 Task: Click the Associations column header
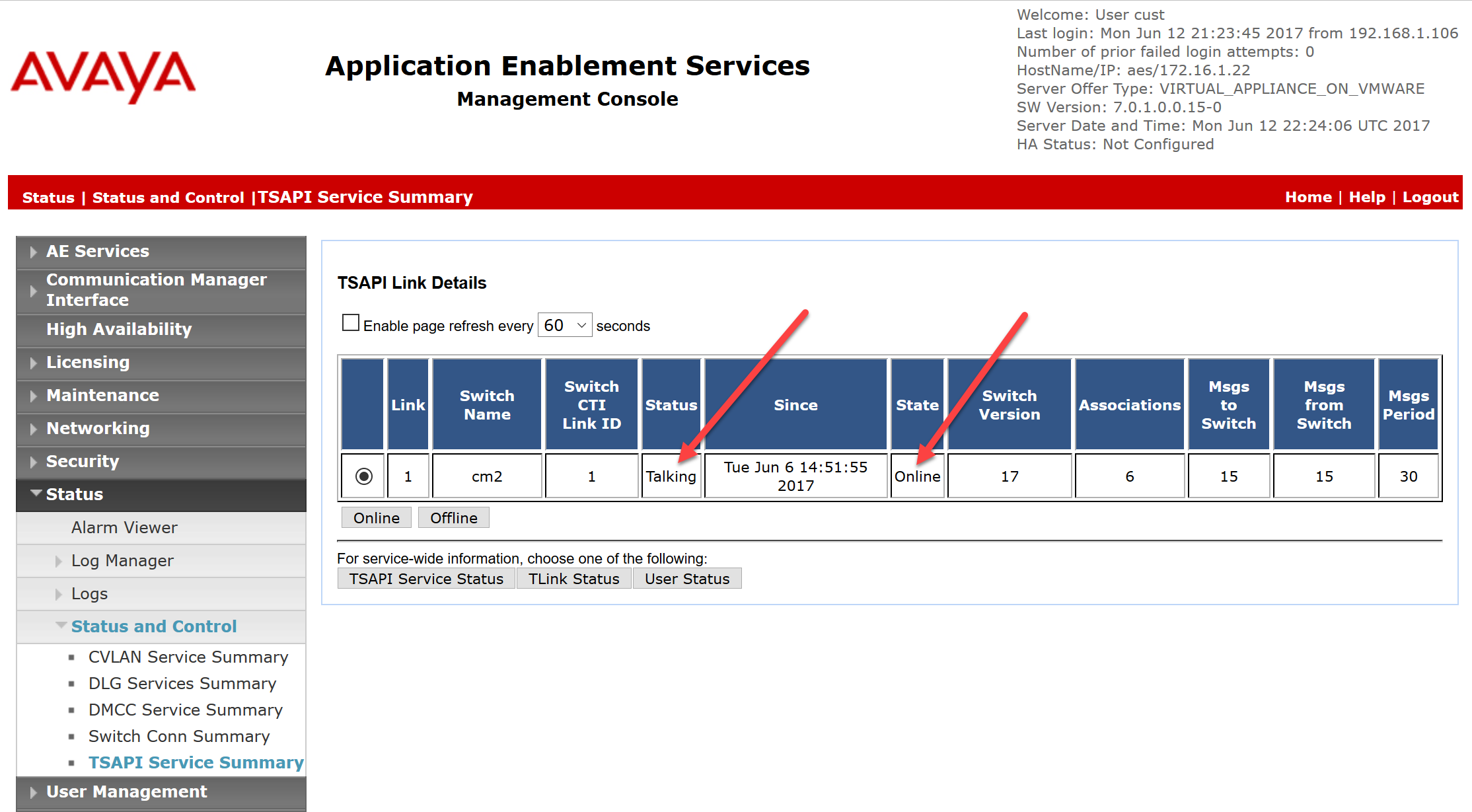coord(1130,404)
